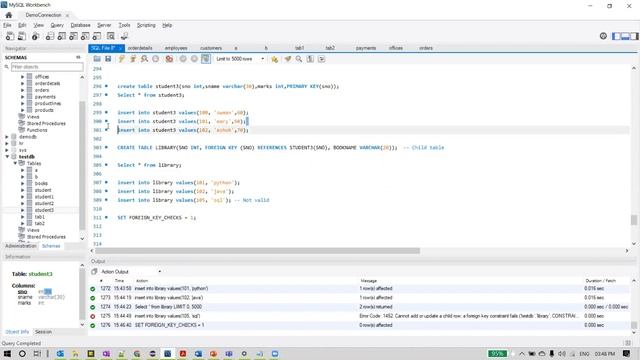
Task: Switch to the customers tab
Action: (211, 48)
